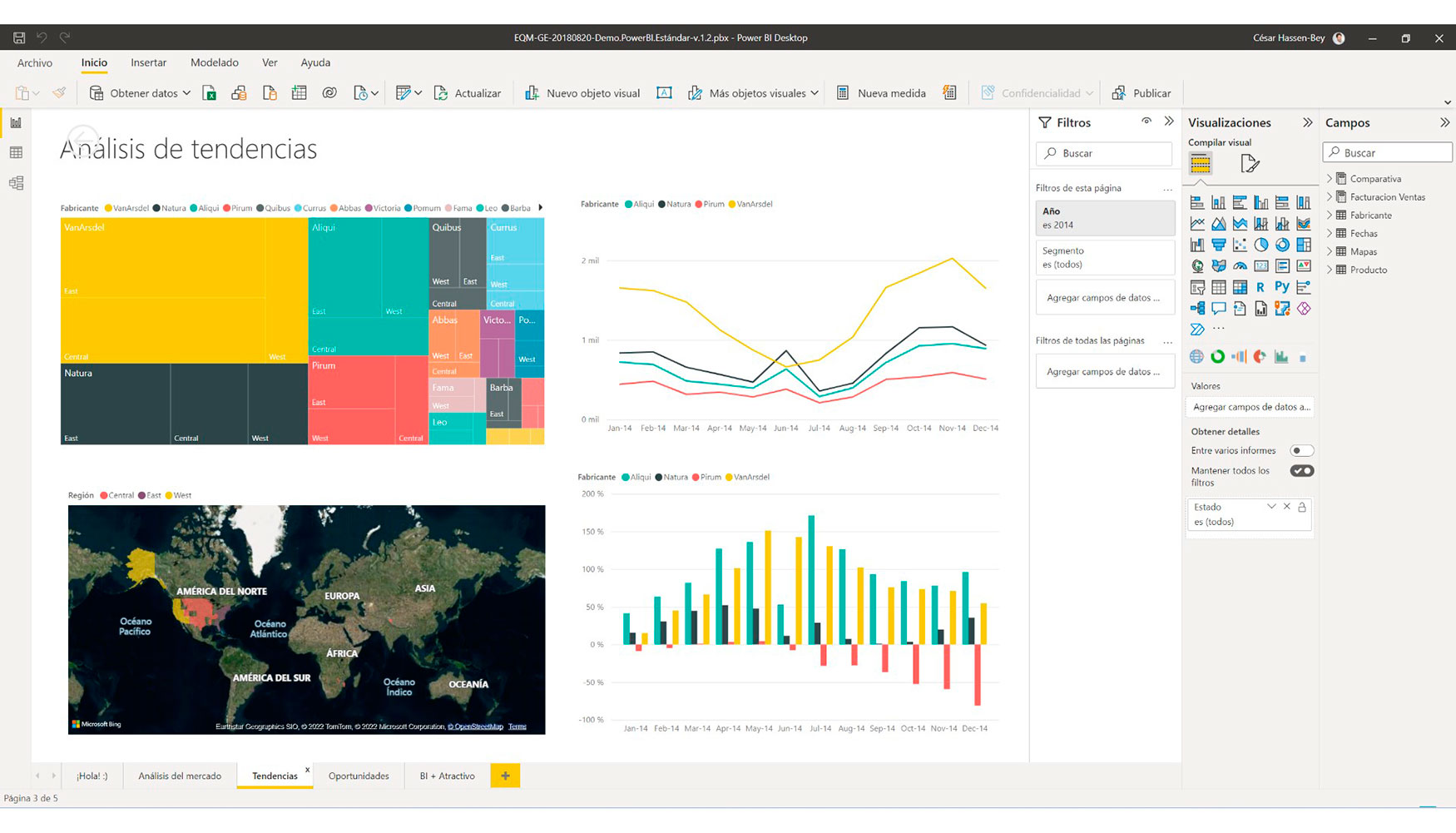Open the Ver ribbon tab

point(270,62)
